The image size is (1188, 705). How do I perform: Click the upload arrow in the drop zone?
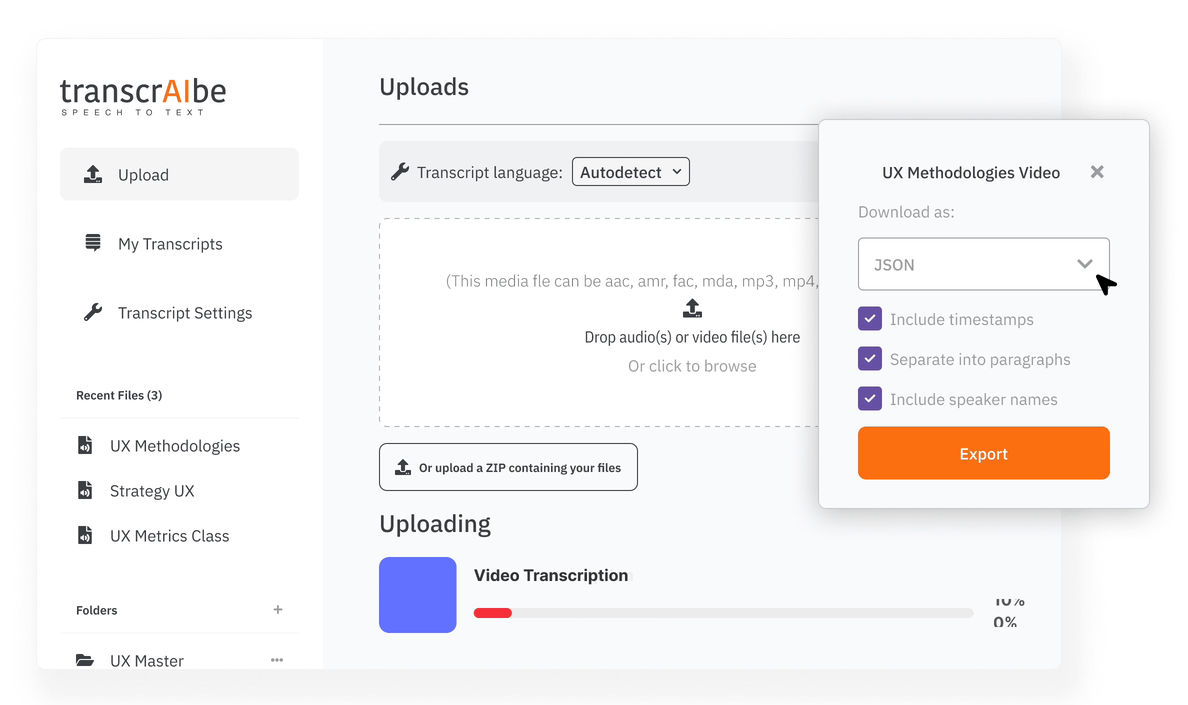(x=692, y=309)
